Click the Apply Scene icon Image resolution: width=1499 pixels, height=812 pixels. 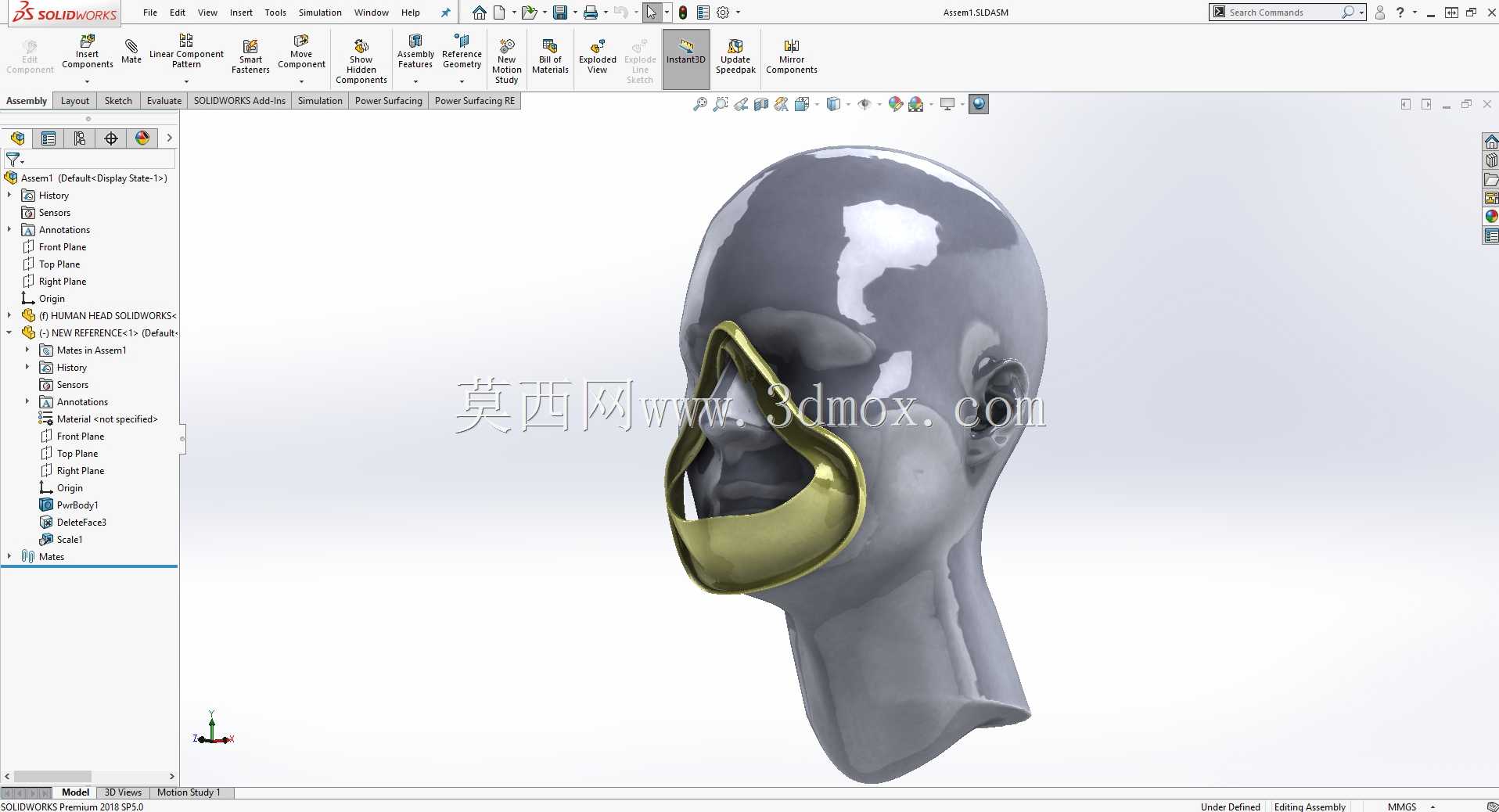pyautogui.click(x=916, y=104)
